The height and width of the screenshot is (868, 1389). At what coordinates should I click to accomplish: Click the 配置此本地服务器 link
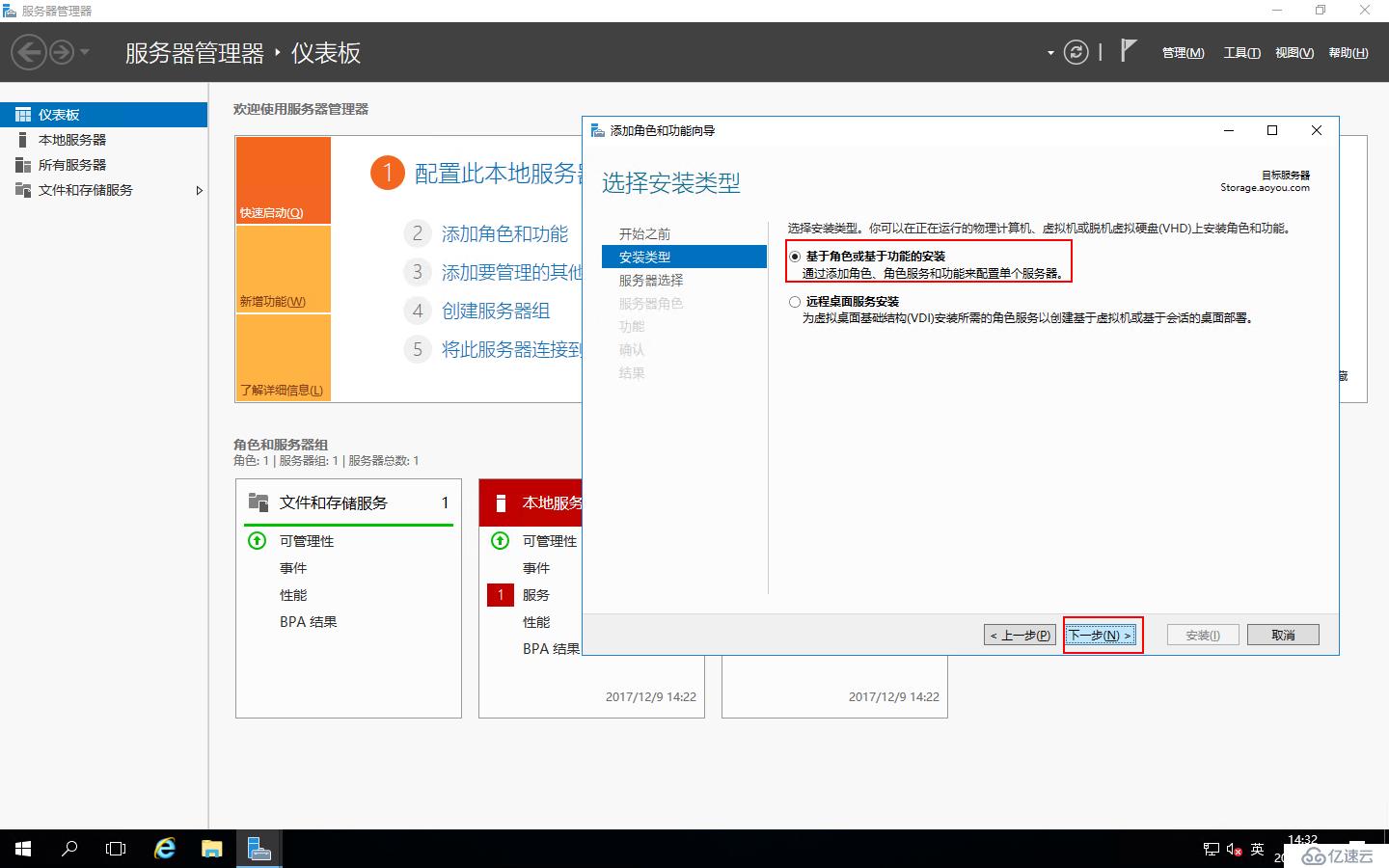[x=498, y=174]
